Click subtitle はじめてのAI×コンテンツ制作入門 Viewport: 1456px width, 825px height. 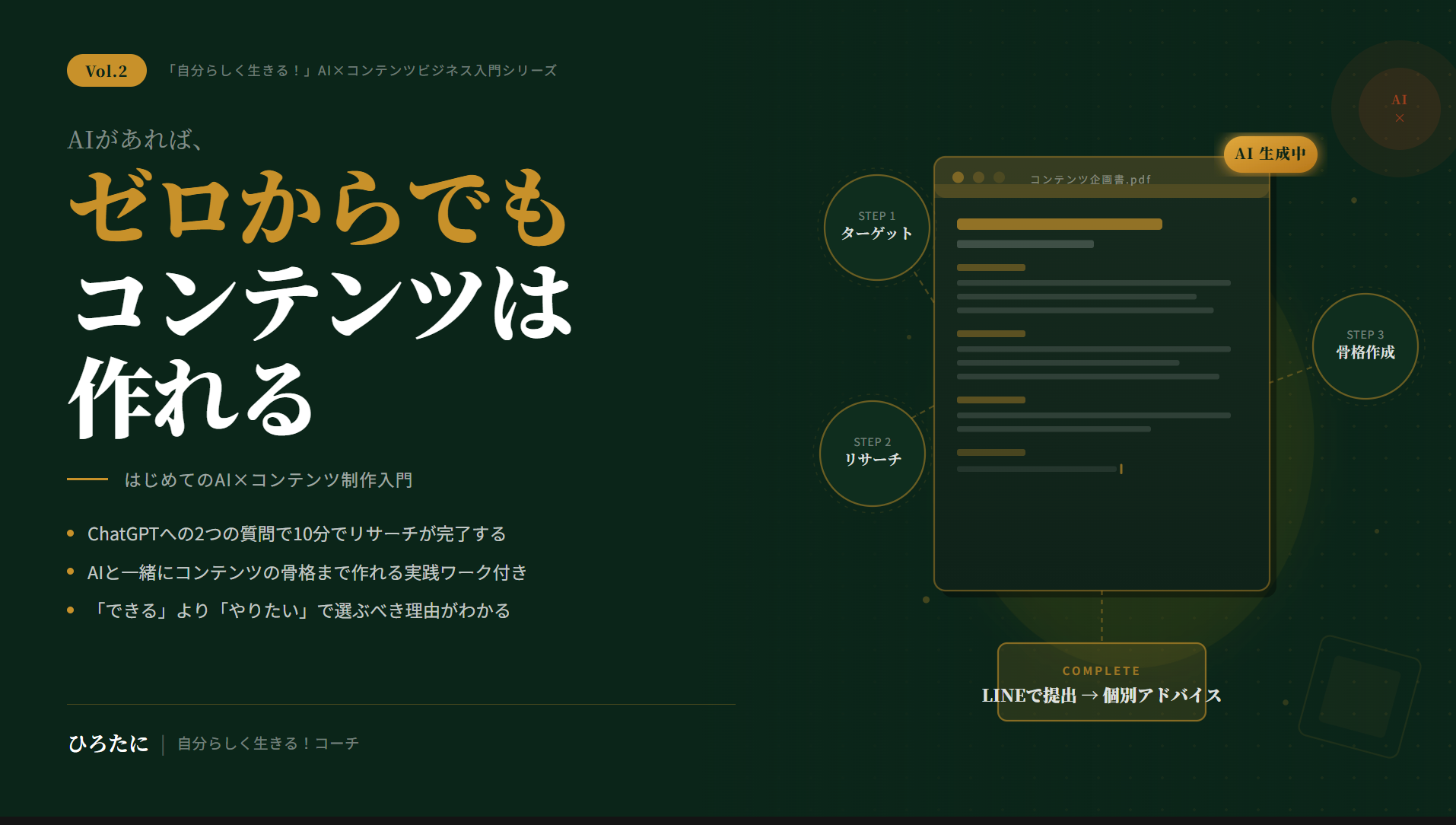(x=269, y=480)
